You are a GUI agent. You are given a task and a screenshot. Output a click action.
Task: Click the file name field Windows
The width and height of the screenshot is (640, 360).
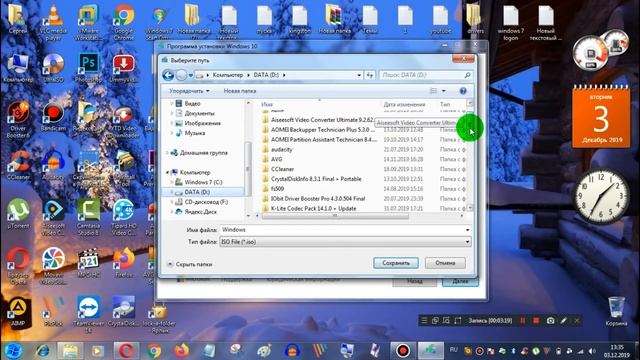point(342,230)
